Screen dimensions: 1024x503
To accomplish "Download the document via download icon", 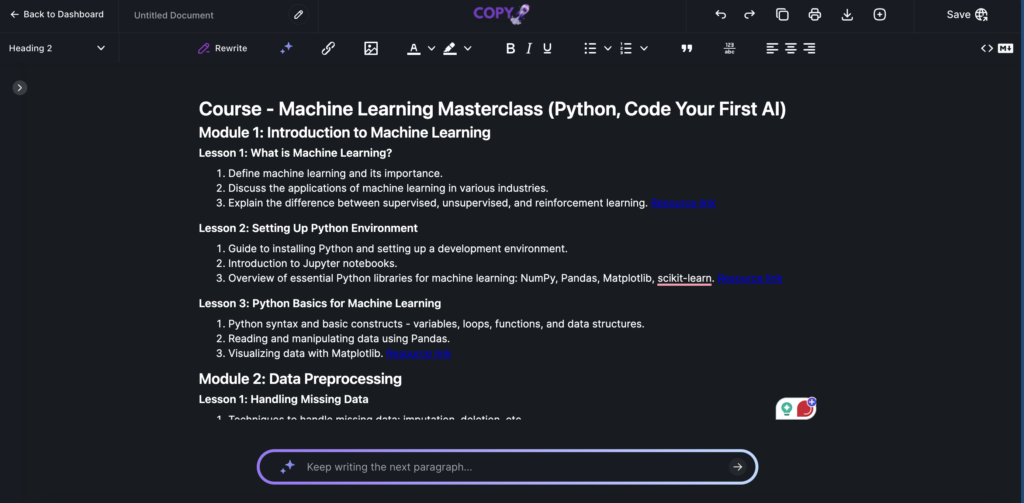I will pyautogui.click(x=847, y=15).
